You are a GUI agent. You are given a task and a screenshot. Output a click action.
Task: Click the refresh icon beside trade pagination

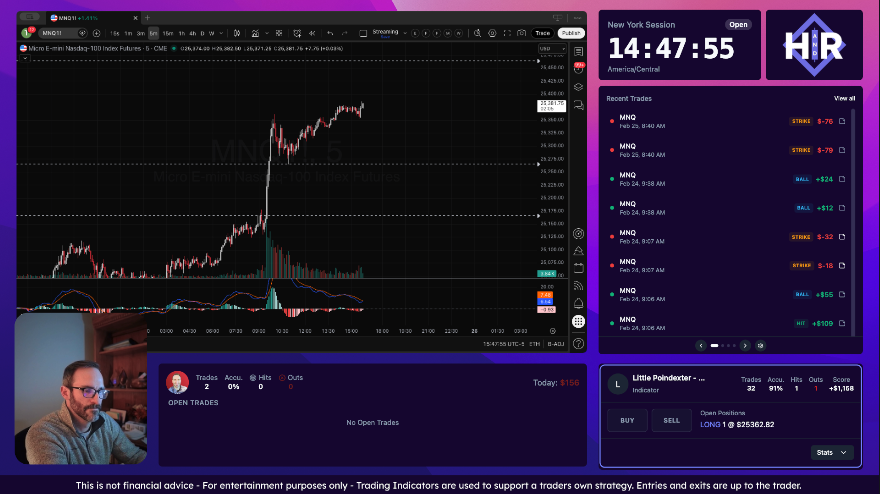[760, 345]
